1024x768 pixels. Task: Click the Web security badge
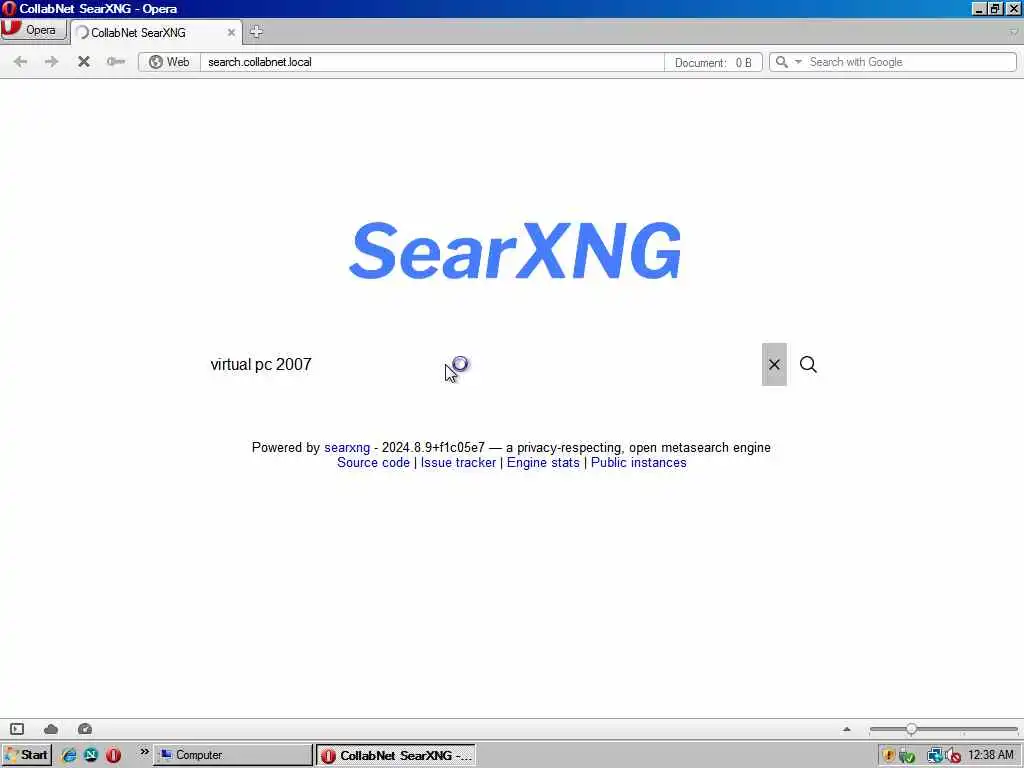(x=169, y=62)
